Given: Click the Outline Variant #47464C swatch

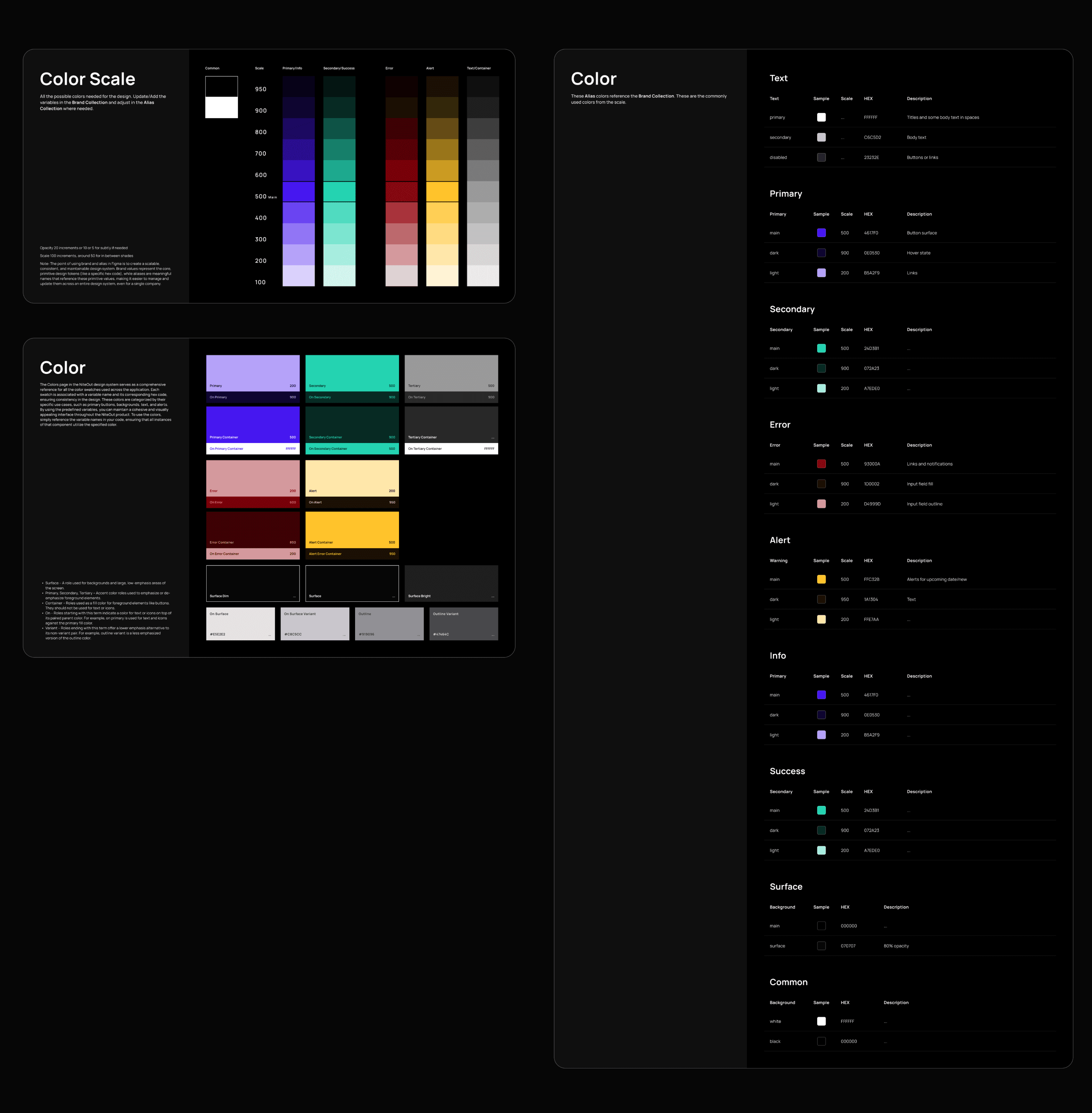Looking at the screenshot, I should coord(464,623).
